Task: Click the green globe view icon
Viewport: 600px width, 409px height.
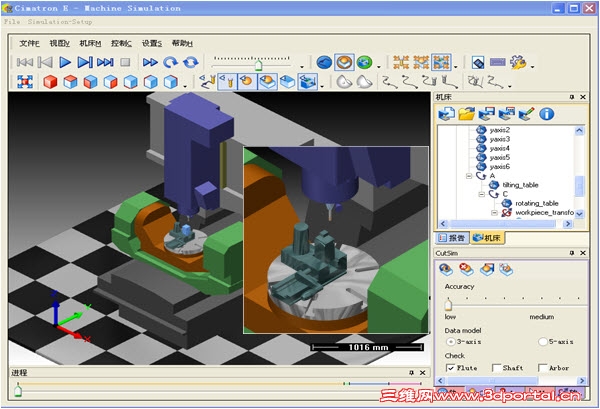Action: (x=364, y=62)
